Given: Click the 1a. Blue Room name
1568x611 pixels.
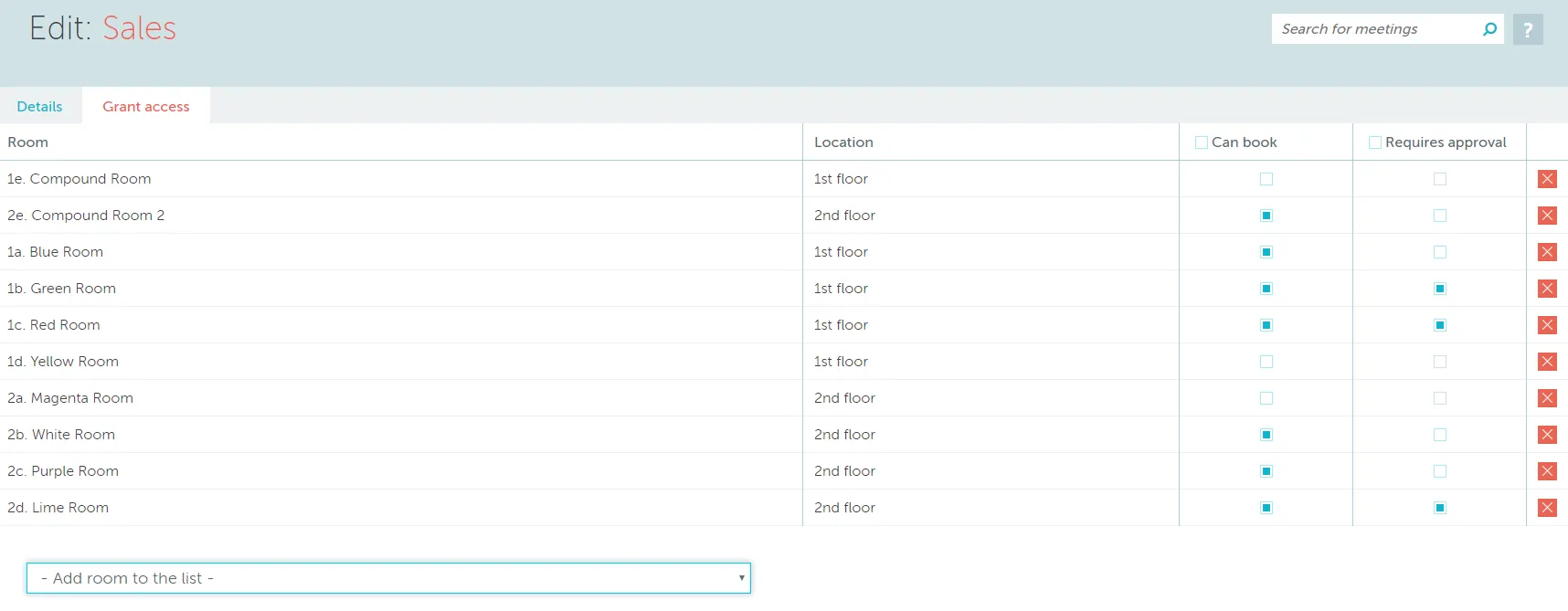Looking at the screenshot, I should coord(55,252).
